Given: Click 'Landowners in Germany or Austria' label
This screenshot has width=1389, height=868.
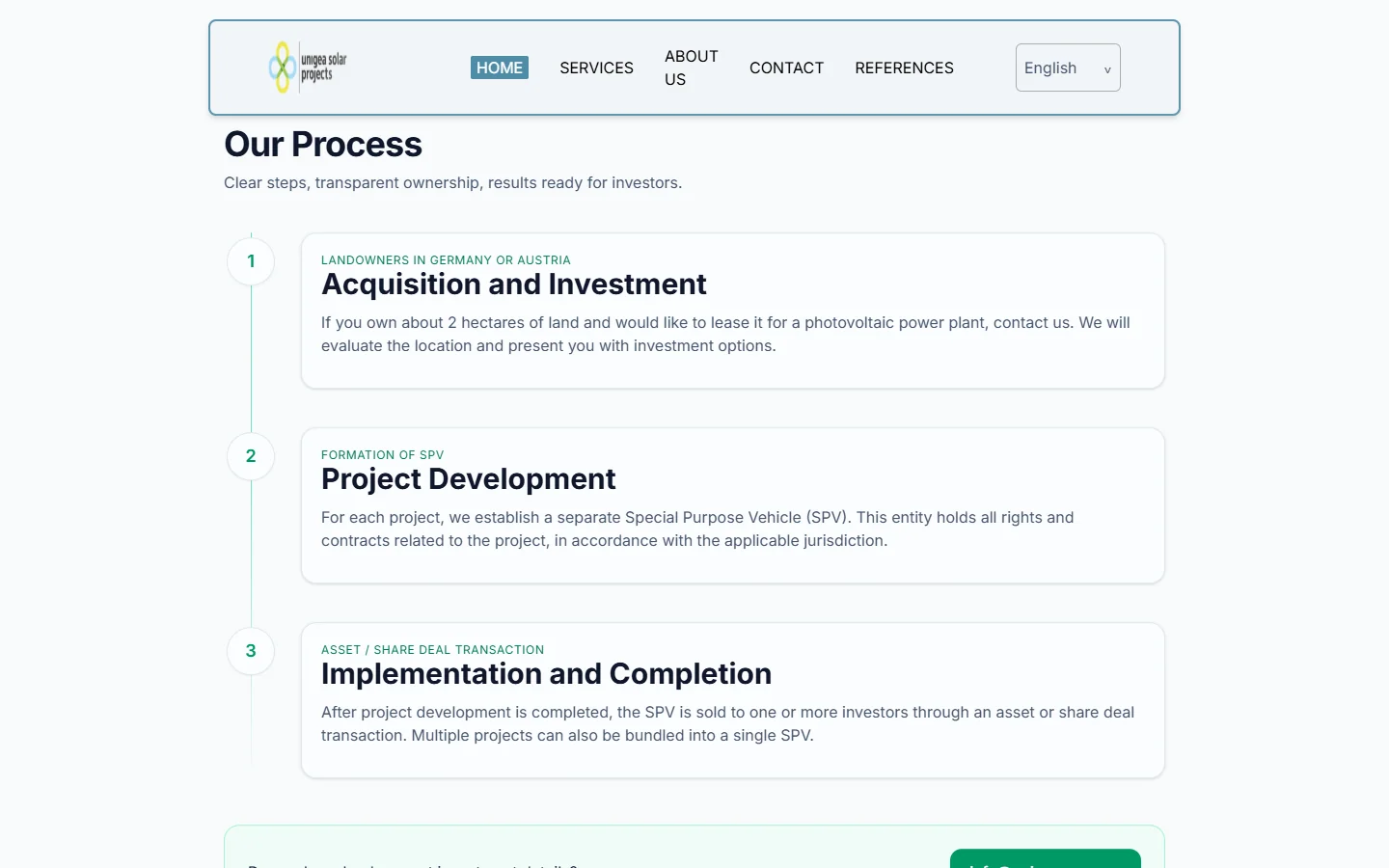Looking at the screenshot, I should pyautogui.click(x=446, y=260).
